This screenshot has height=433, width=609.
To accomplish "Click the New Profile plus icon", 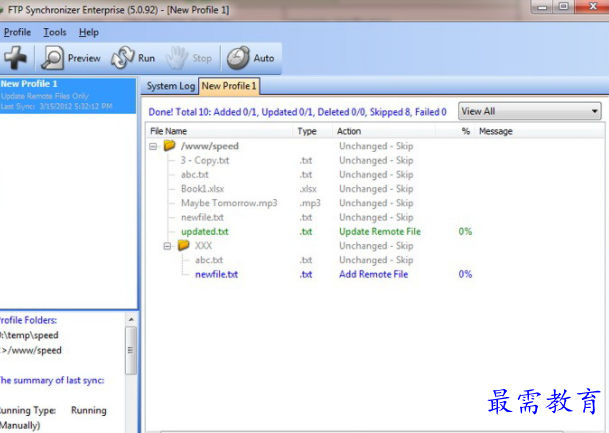I will [x=16, y=58].
